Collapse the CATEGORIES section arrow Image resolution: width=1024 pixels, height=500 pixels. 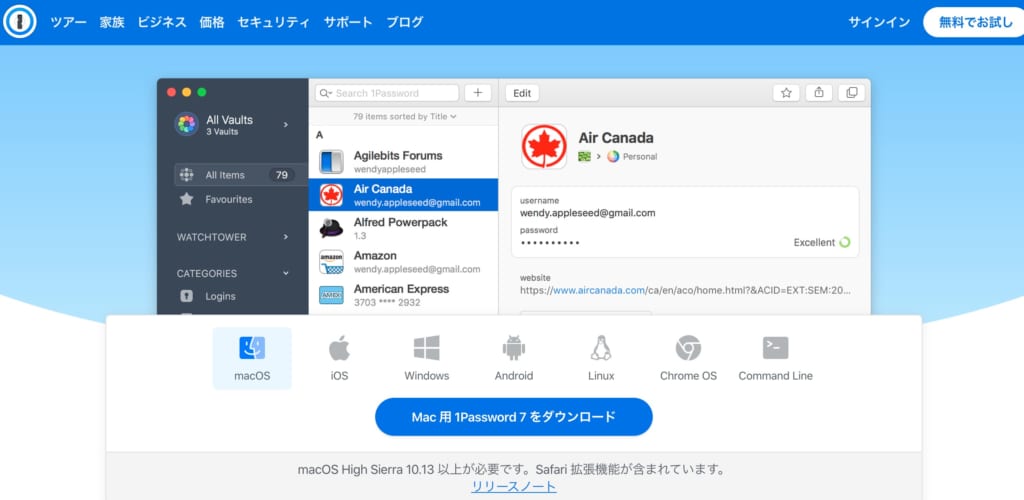pyautogui.click(x=285, y=273)
